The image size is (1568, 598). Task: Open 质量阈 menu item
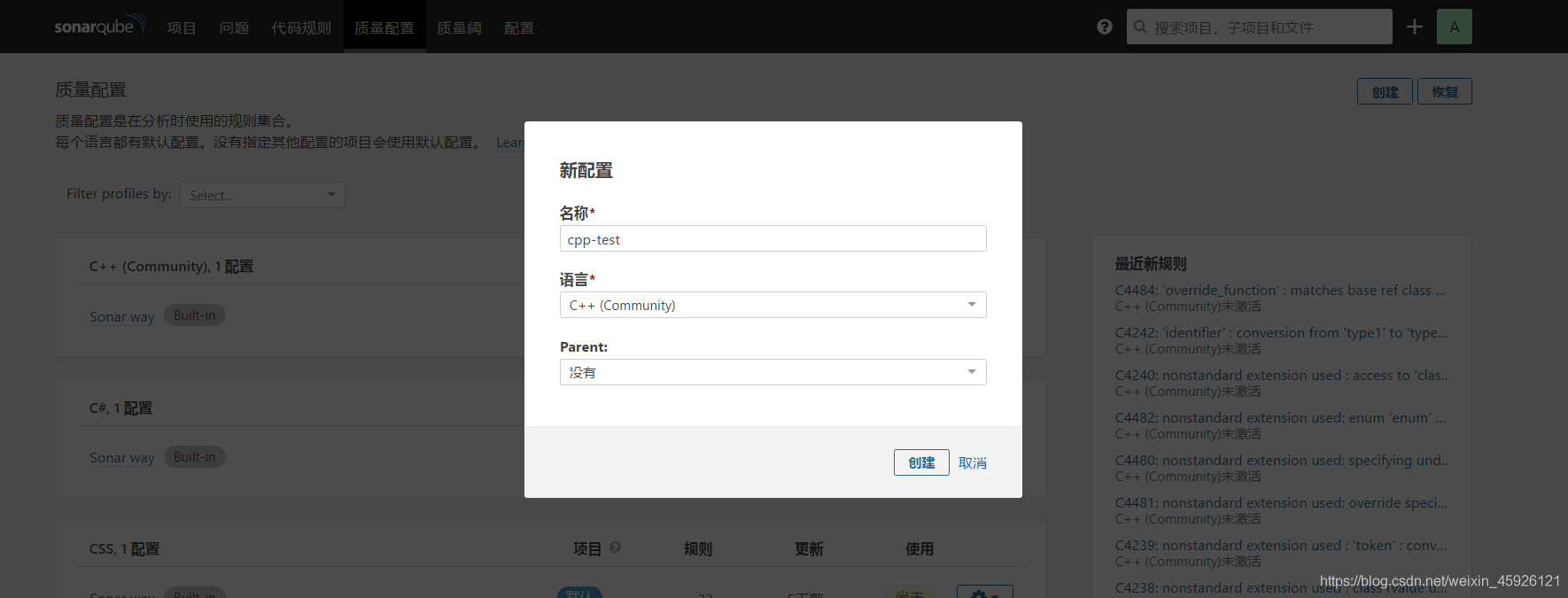(459, 27)
